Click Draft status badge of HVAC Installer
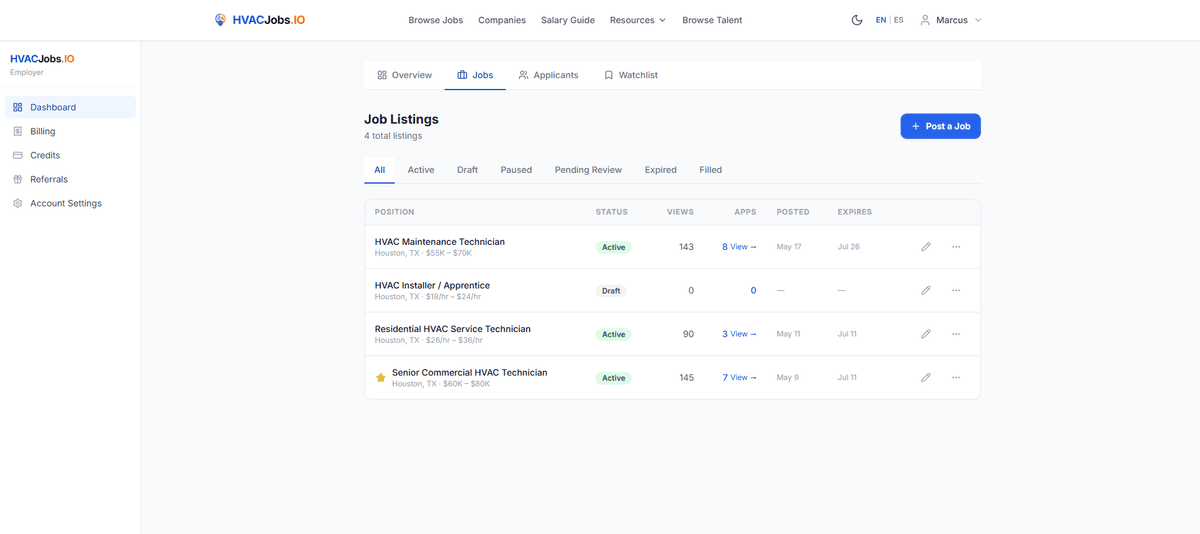The width and height of the screenshot is (1200, 534). coord(611,291)
